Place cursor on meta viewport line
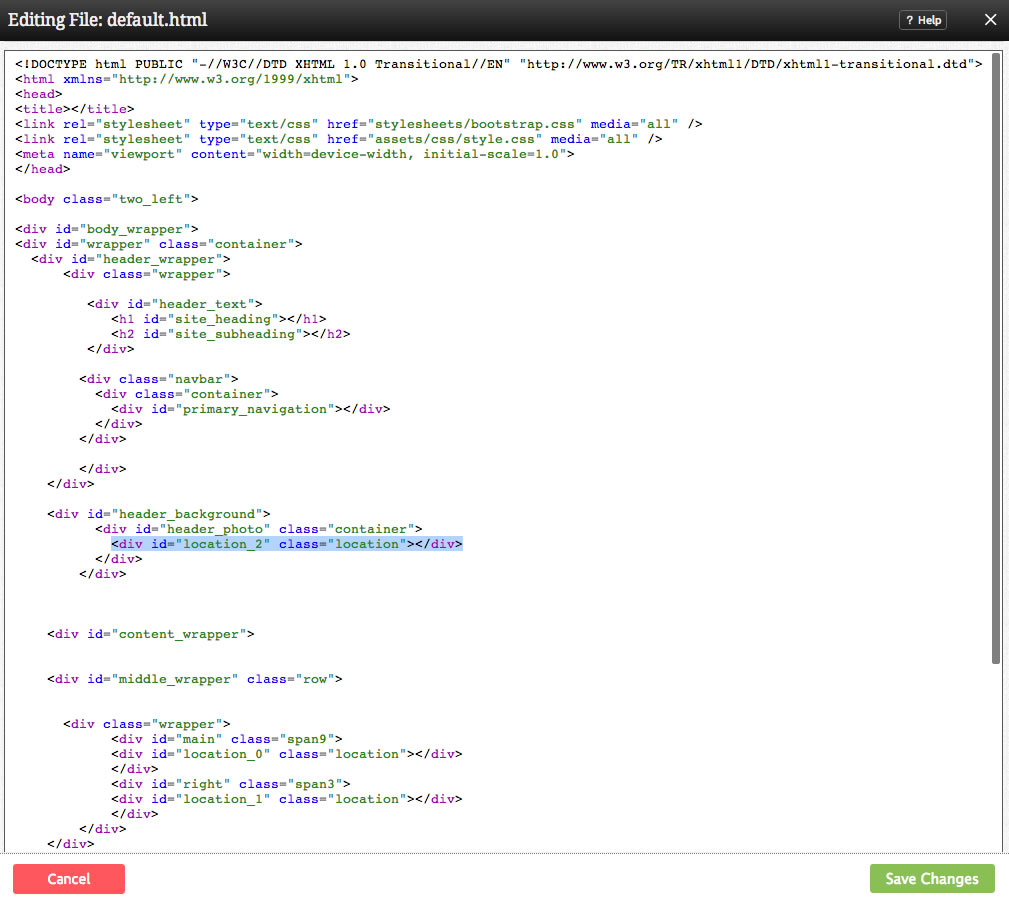The image size is (1009, 902). point(294,154)
